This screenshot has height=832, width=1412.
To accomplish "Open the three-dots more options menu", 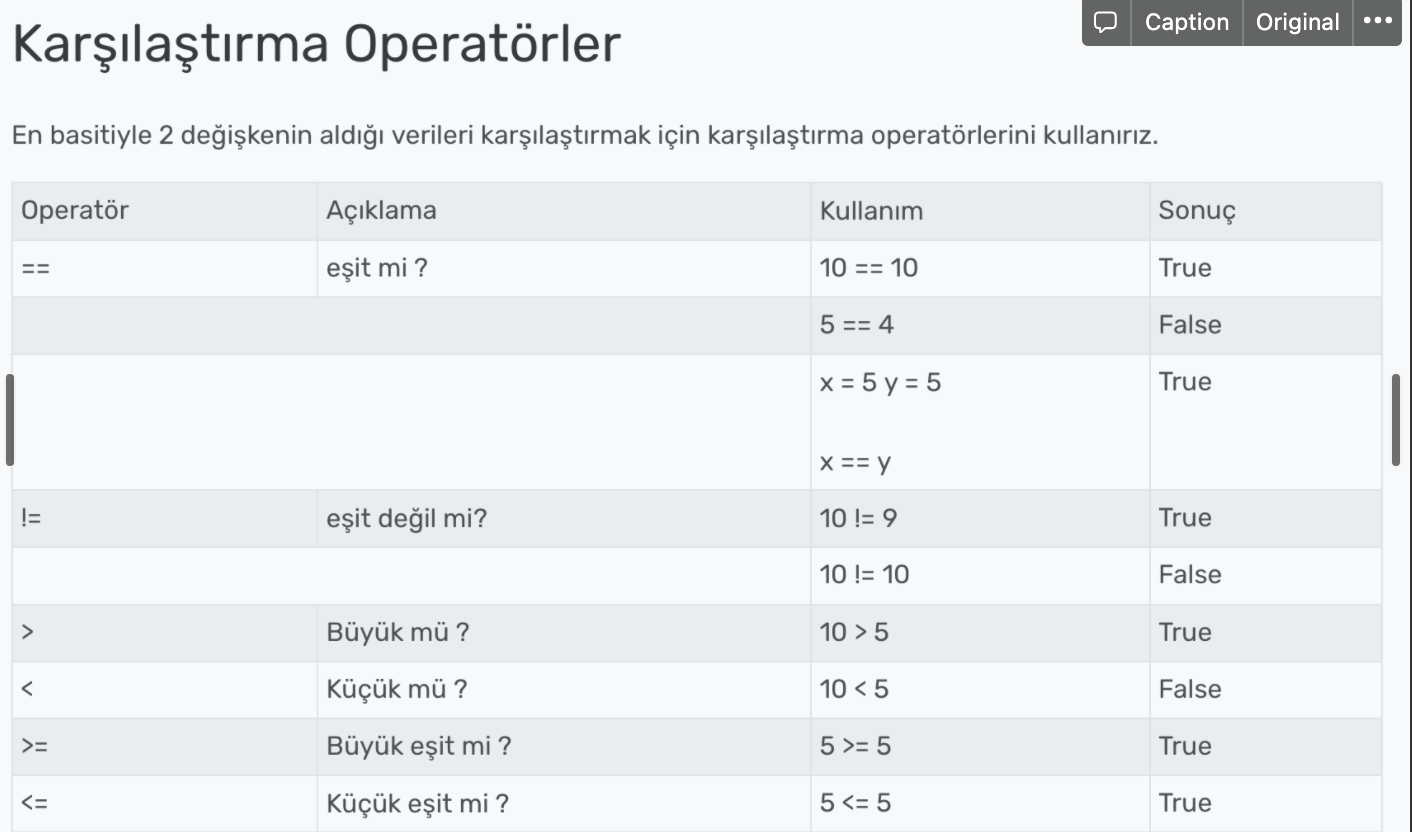I will (x=1377, y=22).
